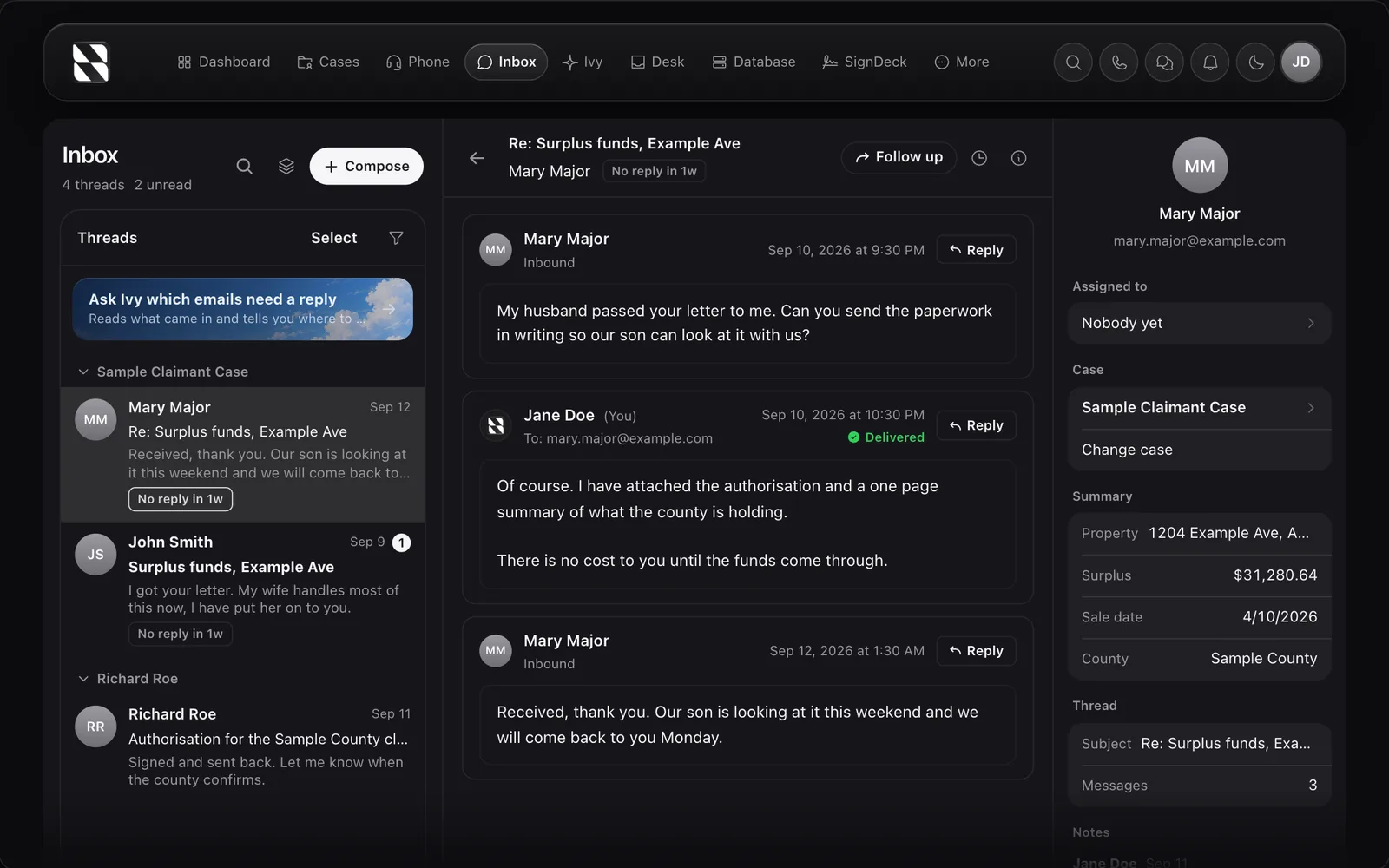Click the phone call icon in the top bar
The image size is (1389, 868).
[1119, 62]
